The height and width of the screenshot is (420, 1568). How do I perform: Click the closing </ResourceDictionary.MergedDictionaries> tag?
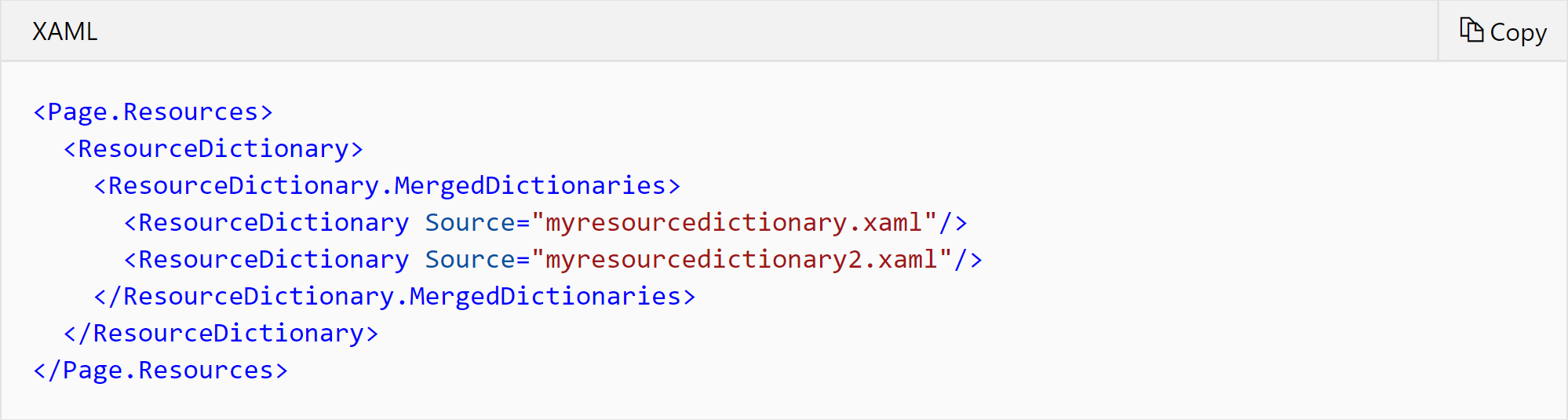395,297
